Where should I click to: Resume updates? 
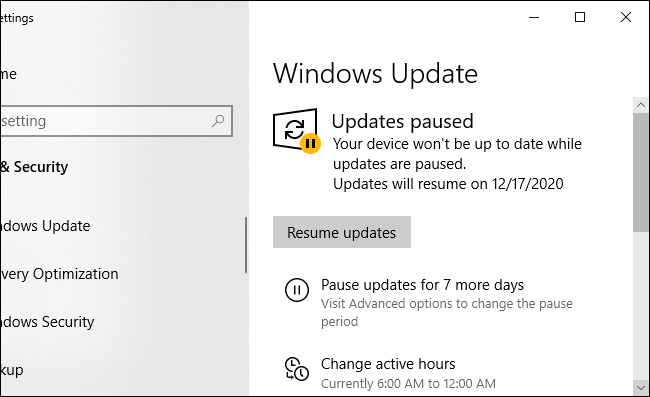tap(342, 232)
